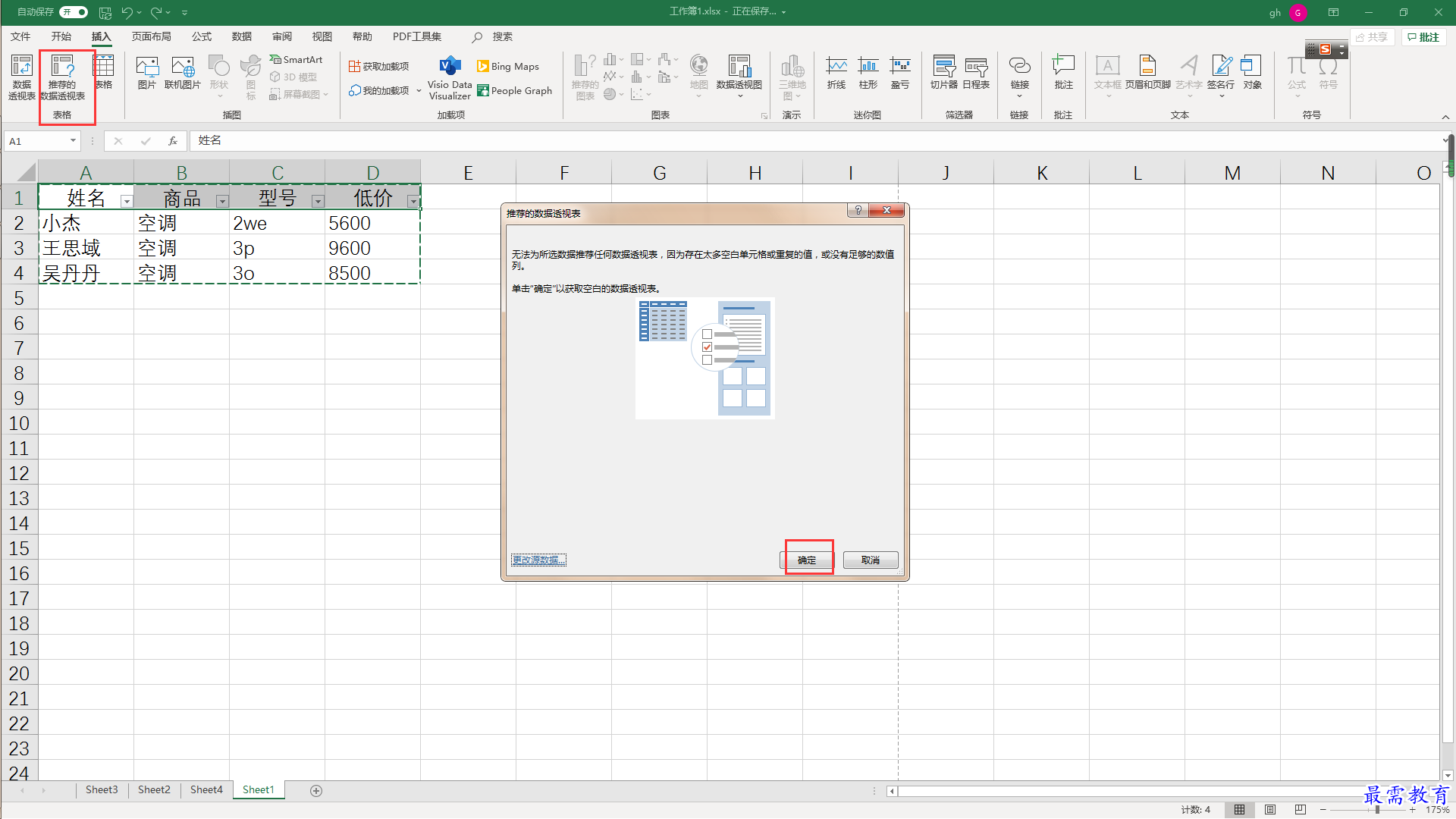Image resolution: width=1456 pixels, height=819 pixels.
Task: Switch to the 数据 (Data) tab
Action: pyautogui.click(x=241, y=36)
